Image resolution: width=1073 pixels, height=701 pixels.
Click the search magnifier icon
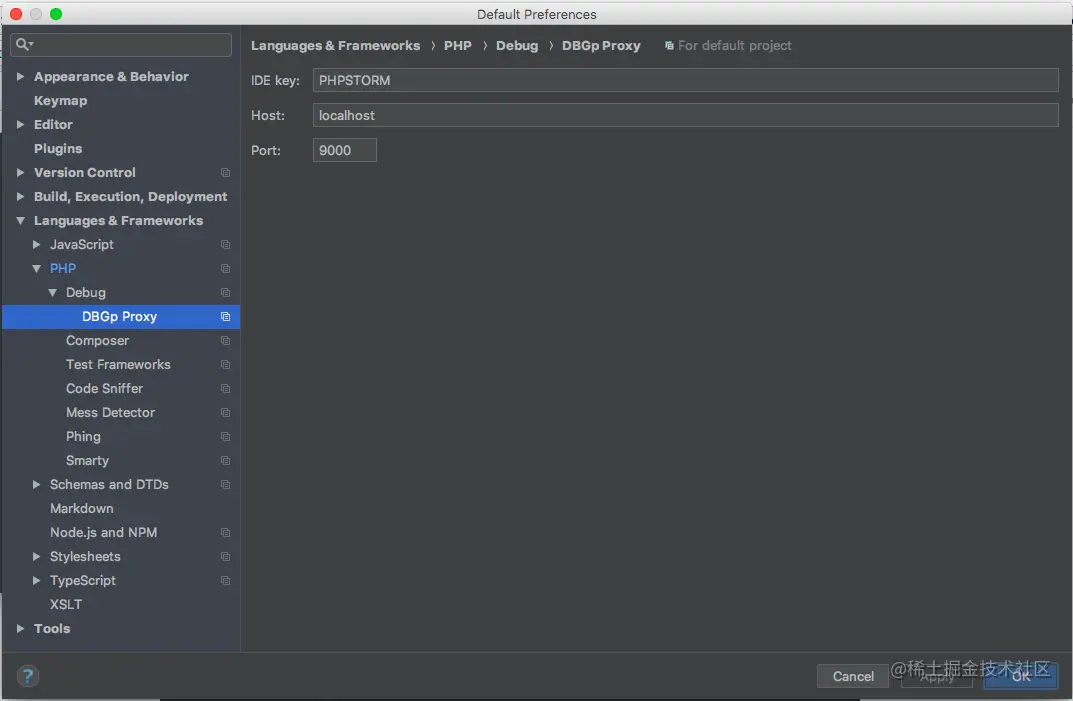click(24, 44)
